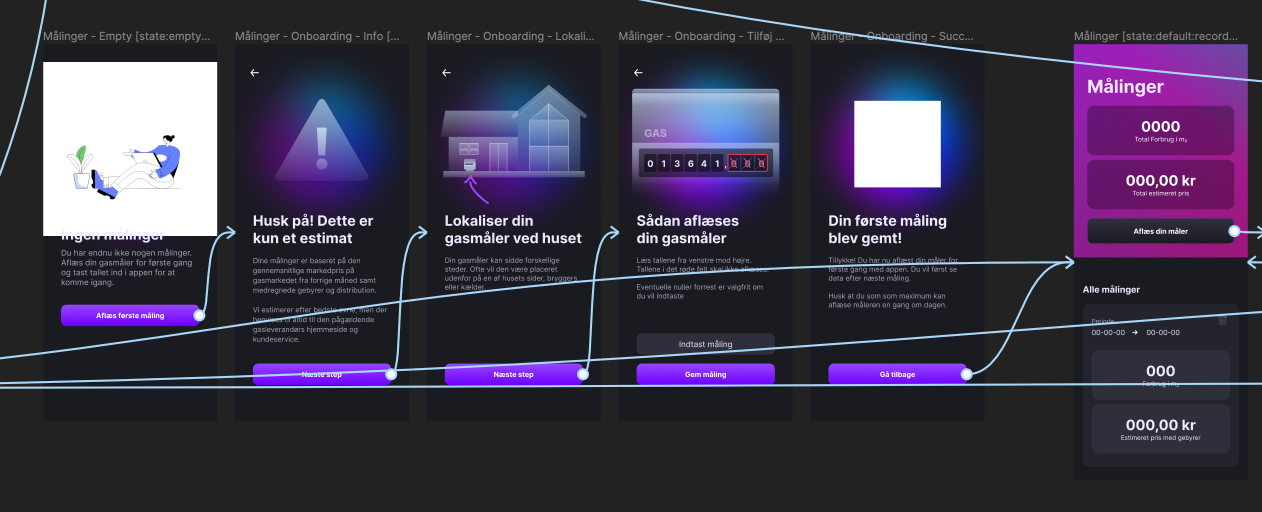Viewport: 1262px width, 512px height.
Task: Click the Gem måling button
Action: 706,374
